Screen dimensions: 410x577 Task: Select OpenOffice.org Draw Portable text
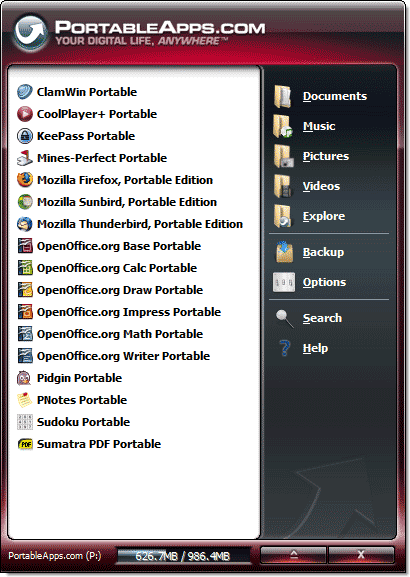click(x=120, y=290)
